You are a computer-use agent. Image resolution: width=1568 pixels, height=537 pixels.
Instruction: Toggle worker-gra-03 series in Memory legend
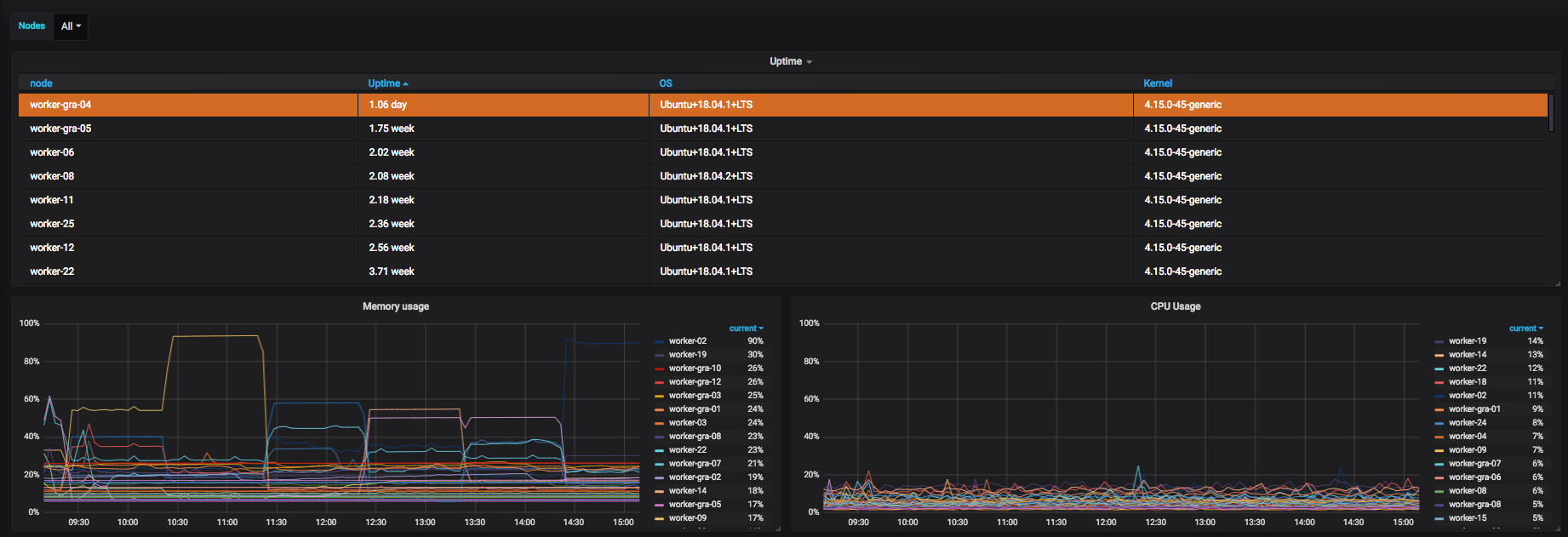coord(695,396)
